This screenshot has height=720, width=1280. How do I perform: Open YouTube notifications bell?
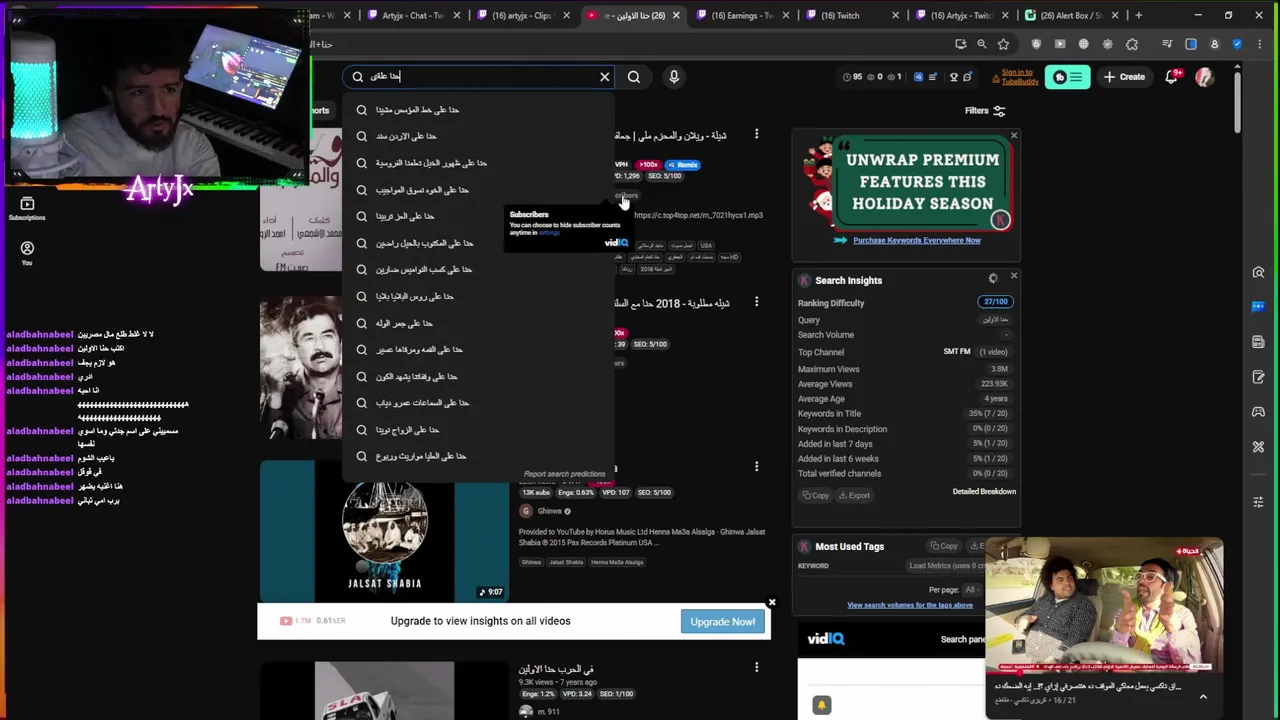1173,77
